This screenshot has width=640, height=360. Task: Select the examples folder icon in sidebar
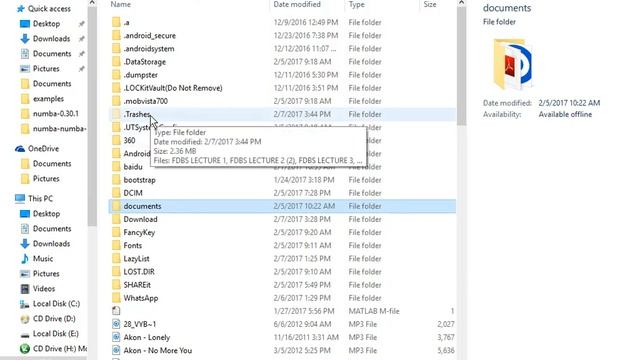[x=25, y=99]
